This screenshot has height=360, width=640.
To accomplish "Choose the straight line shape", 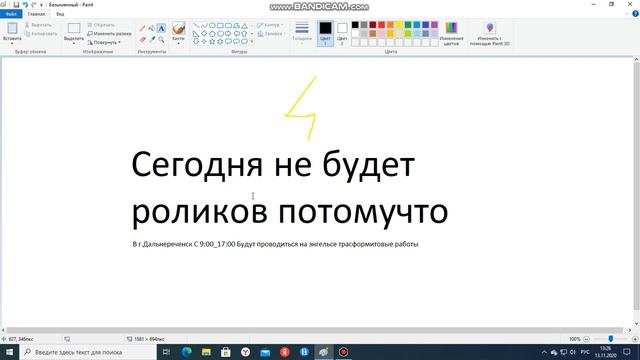I will pyautogui.click(x=196, y=25).
